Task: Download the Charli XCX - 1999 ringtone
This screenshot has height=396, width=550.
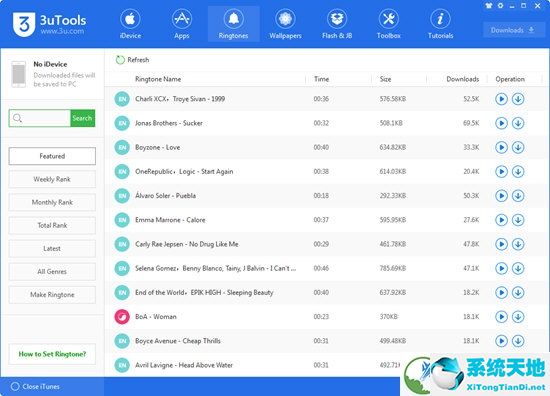Action: click(x=518, y=99)
